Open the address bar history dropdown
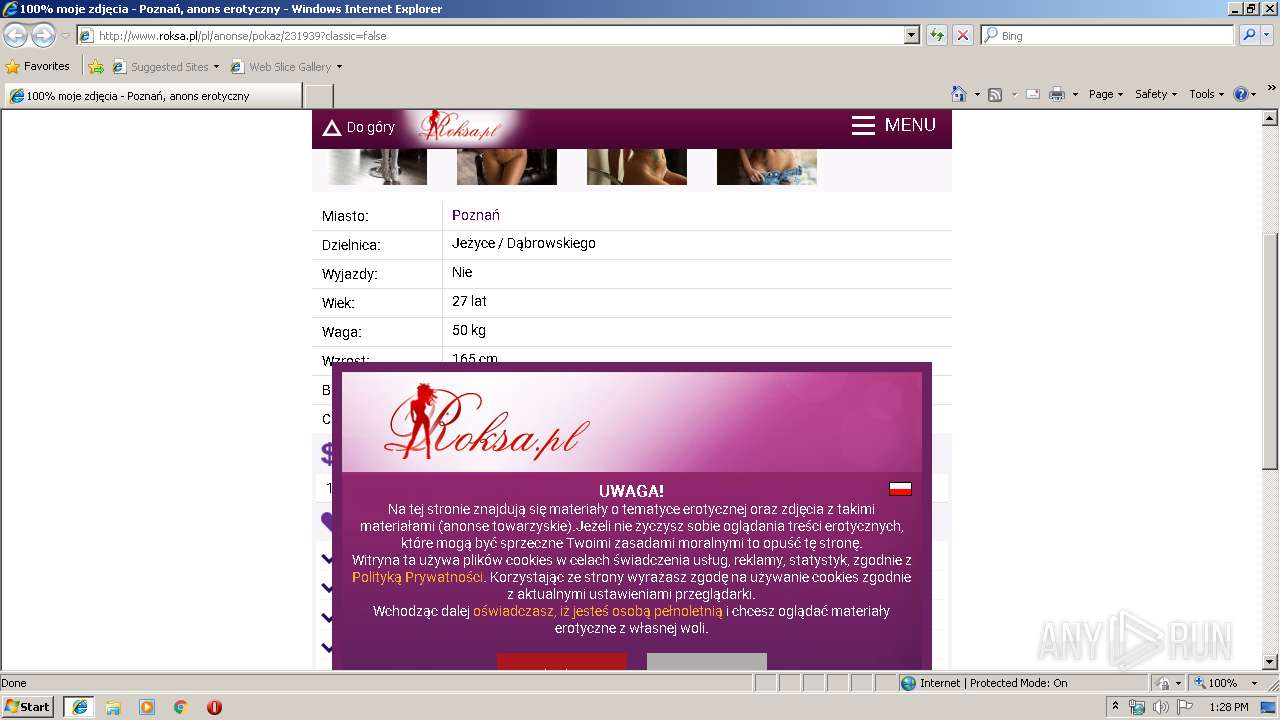This screenshot has width=1280, height=720. 911,35
